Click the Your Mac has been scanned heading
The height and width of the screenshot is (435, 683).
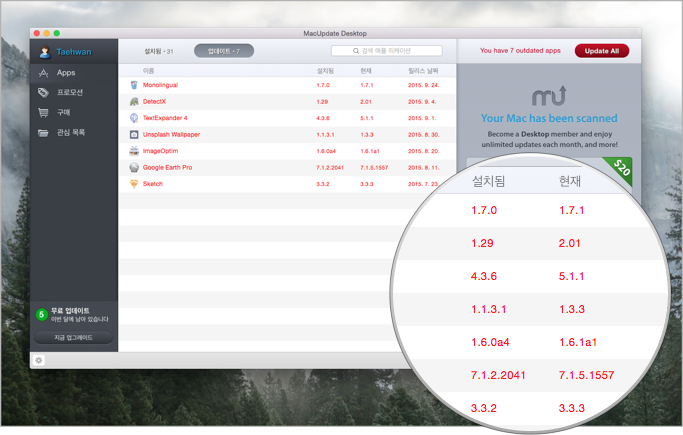coord(549,118)
